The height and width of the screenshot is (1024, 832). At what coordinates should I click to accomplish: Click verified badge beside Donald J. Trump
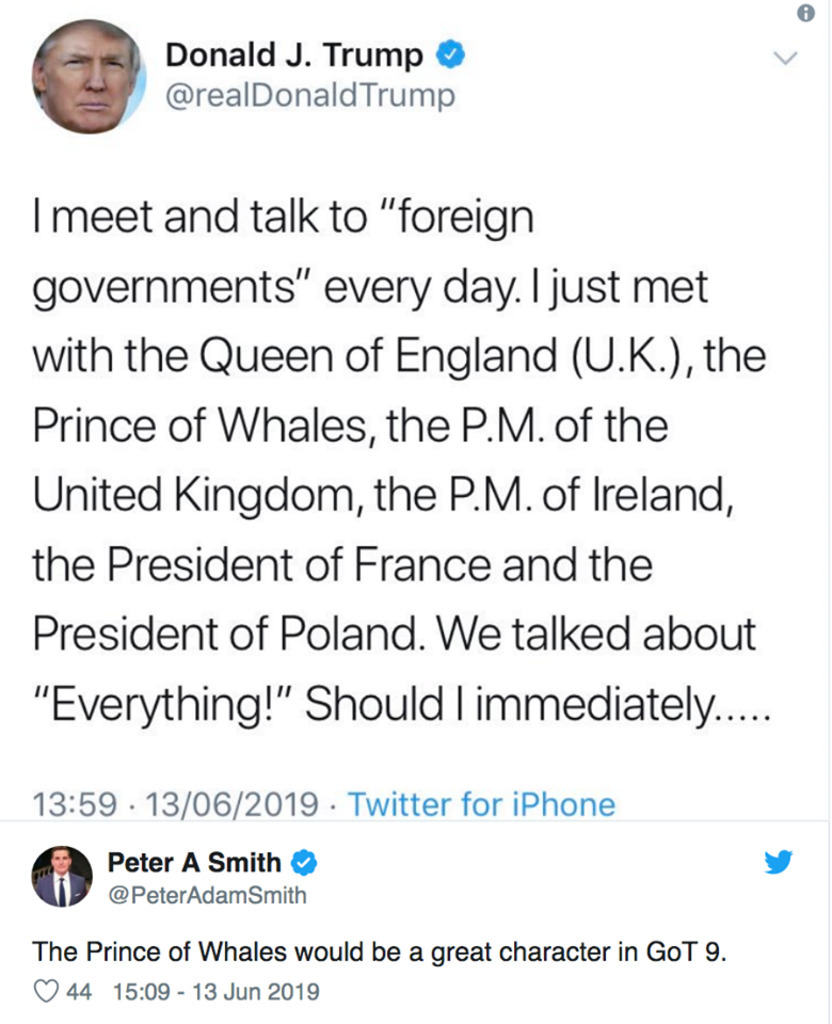coord(449,55)
